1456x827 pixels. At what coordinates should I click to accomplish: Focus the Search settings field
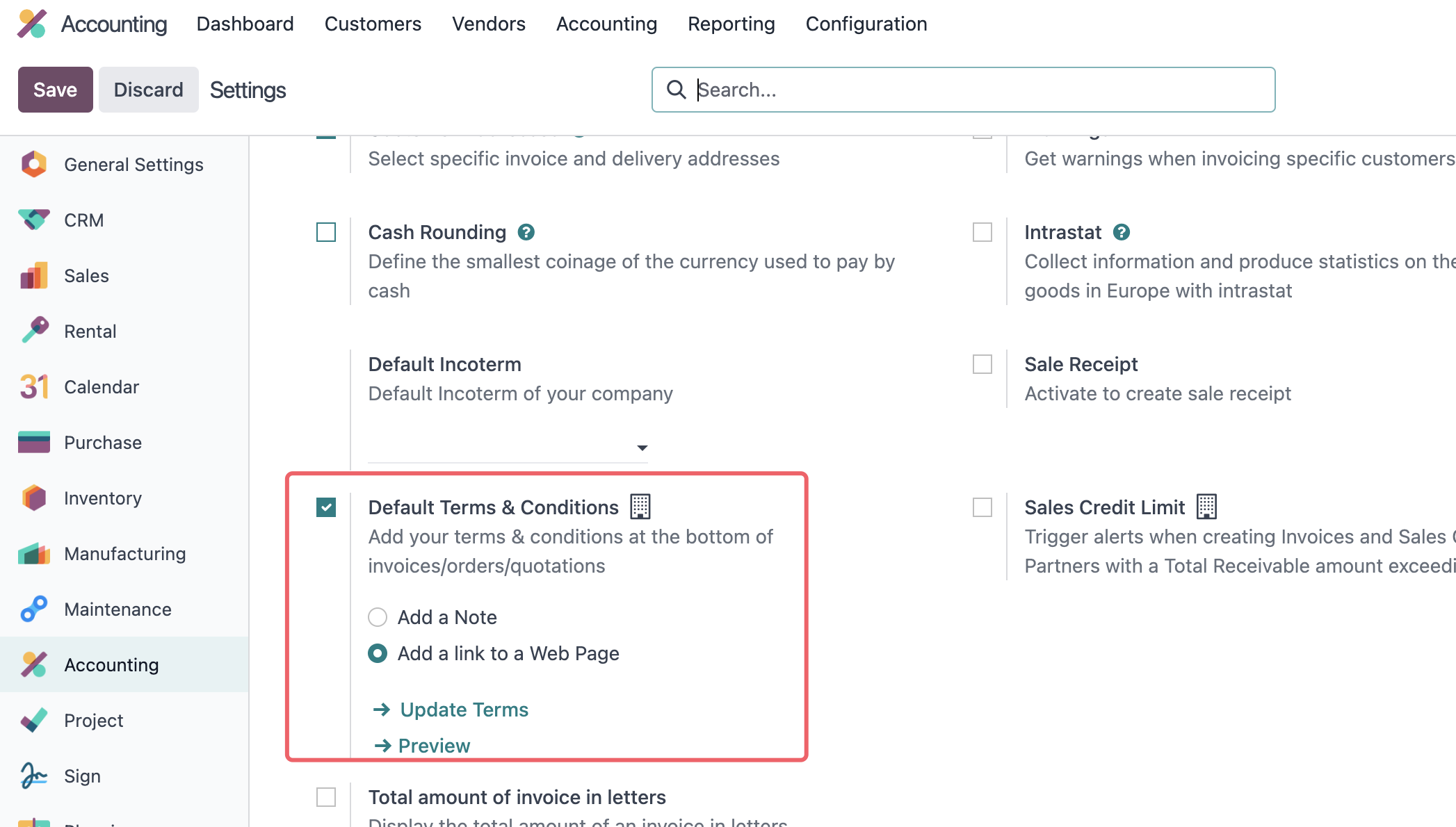[964, 90]
